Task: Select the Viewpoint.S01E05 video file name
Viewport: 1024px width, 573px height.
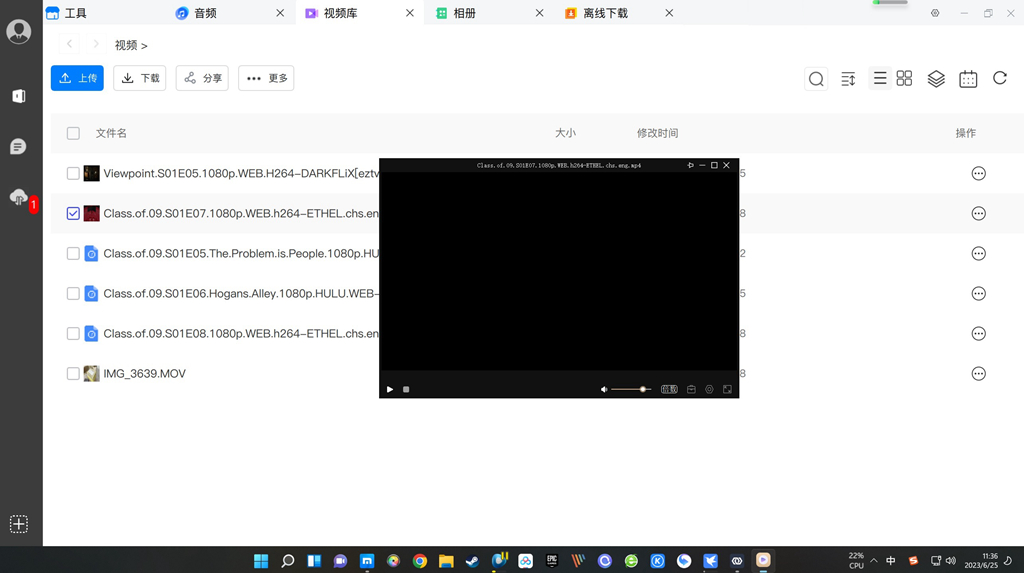Action: [x=241, y=173]
